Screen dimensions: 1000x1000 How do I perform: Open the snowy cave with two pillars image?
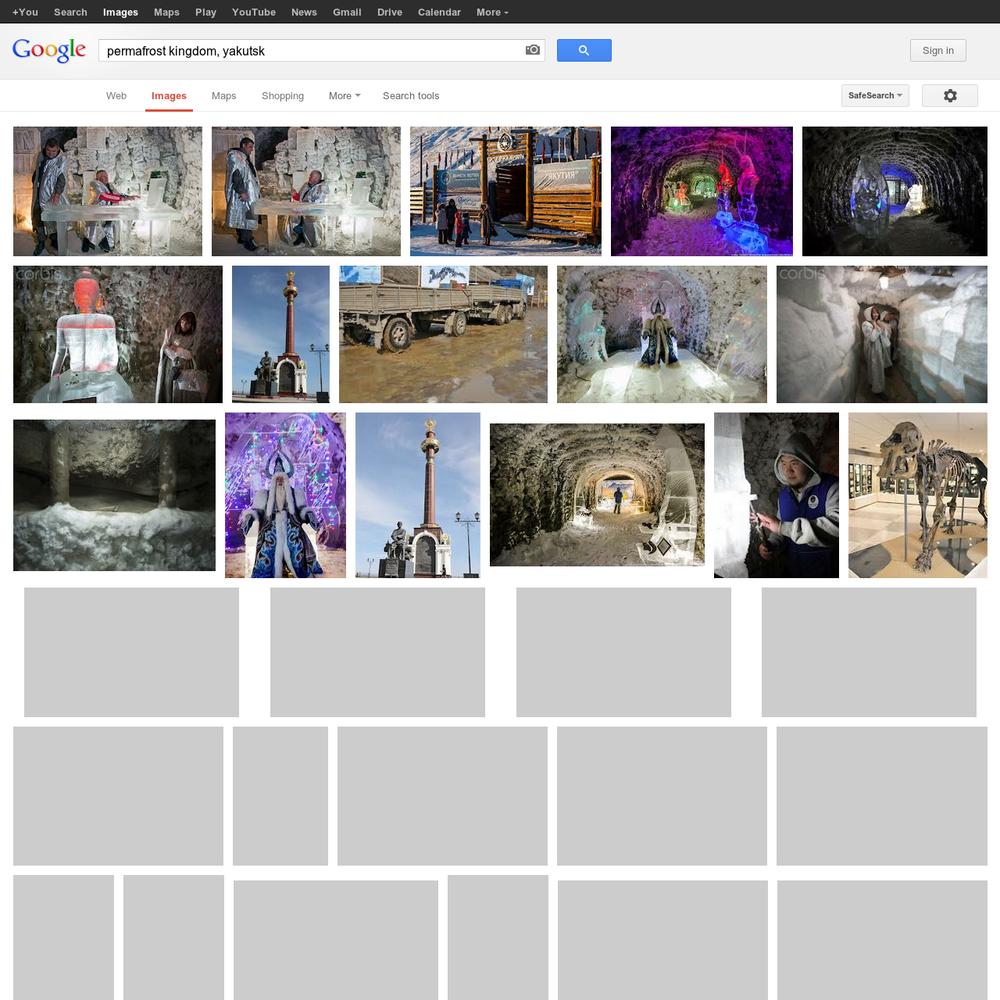(x=114, y=495)
